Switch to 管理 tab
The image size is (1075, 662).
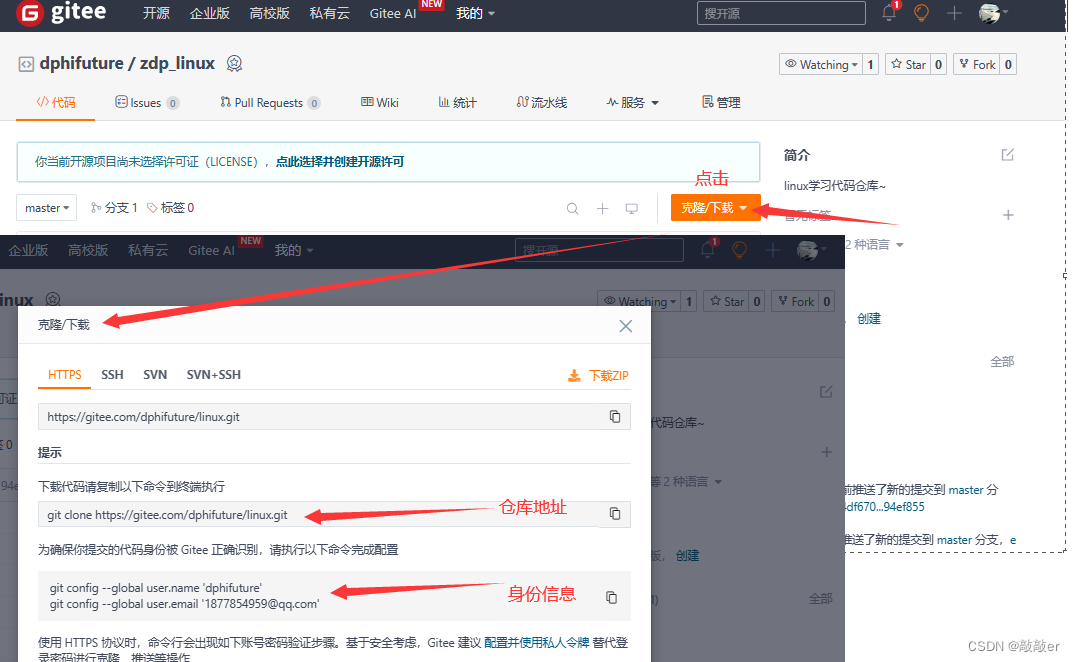(x=721, y=103)
